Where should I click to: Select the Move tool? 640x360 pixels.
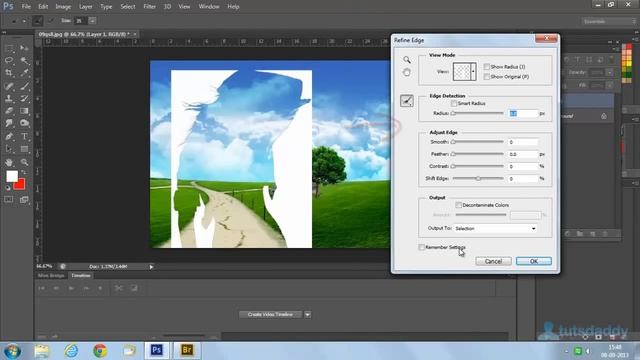pos(24,49)
